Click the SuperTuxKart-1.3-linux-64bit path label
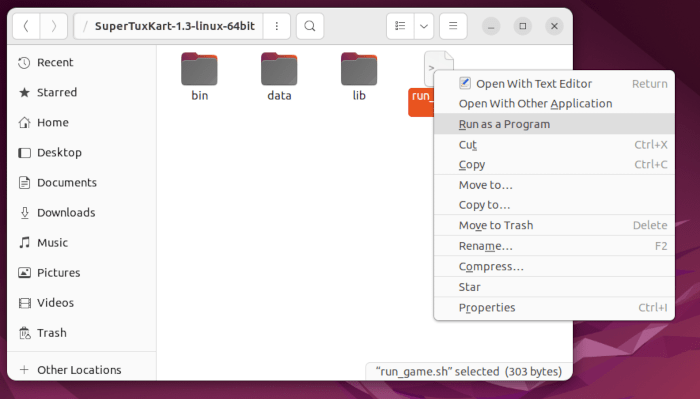Viewport: 700px width, 399px height. tap(175, 26)
